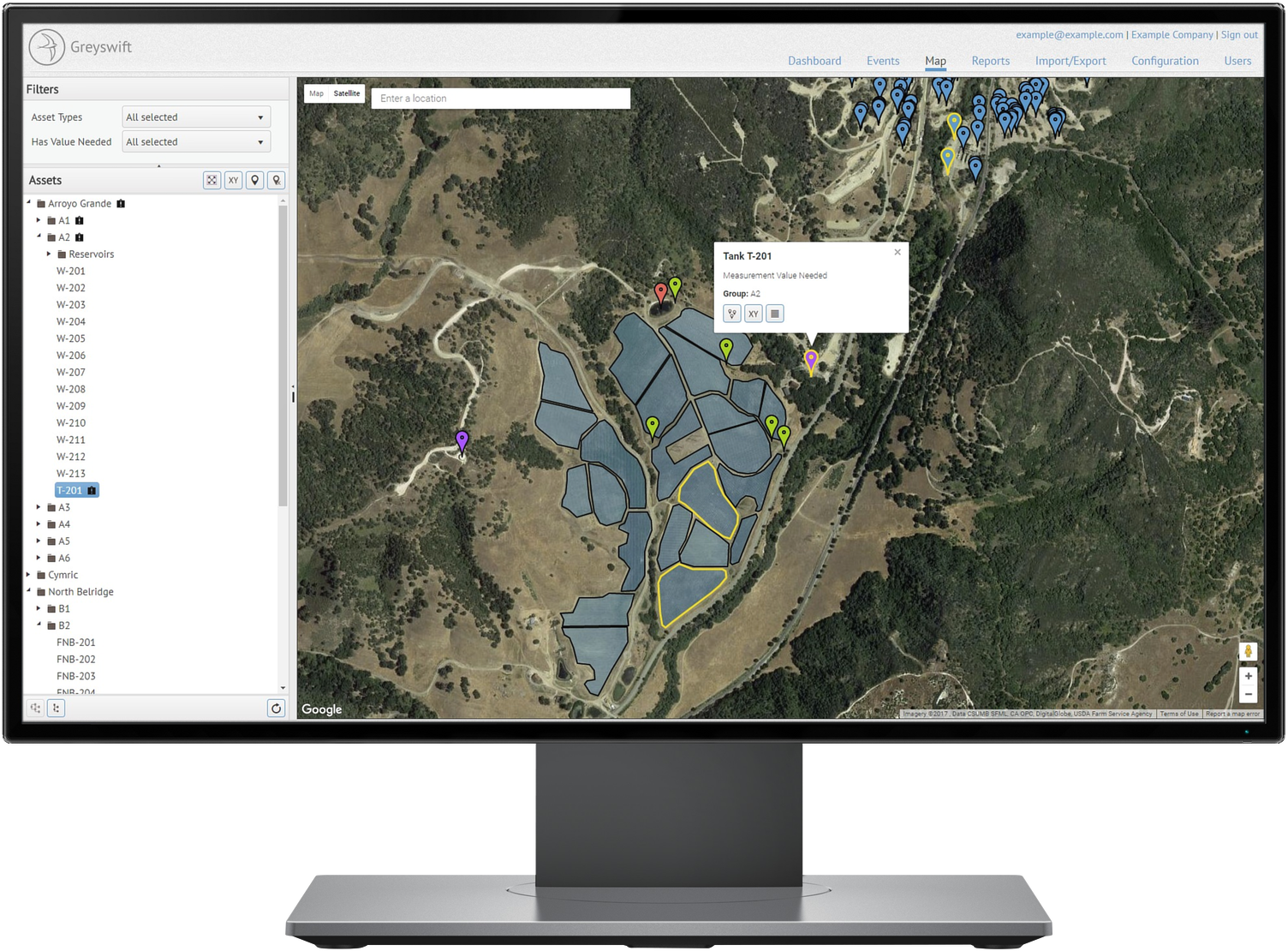Open the Dashboard tab
Image resolution: width=1288 pixels, height=951 pixels.
click(x=814, y=61)
